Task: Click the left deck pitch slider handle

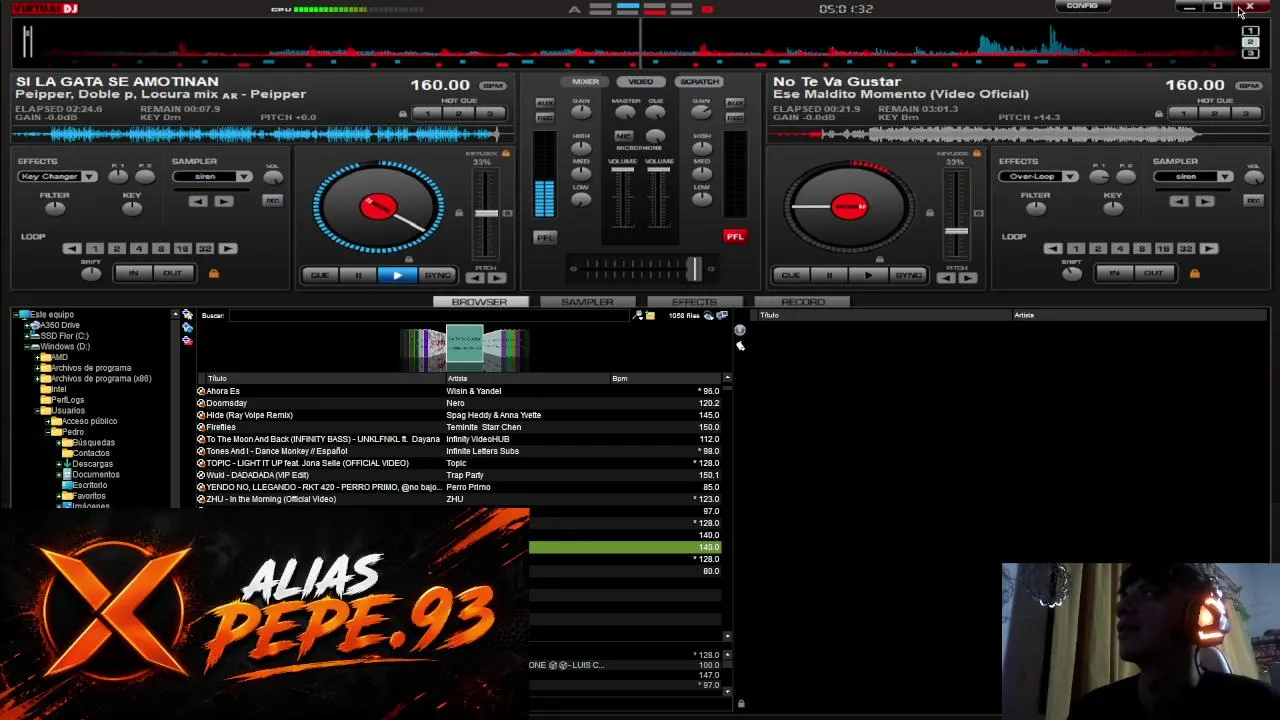Action: 486,213
